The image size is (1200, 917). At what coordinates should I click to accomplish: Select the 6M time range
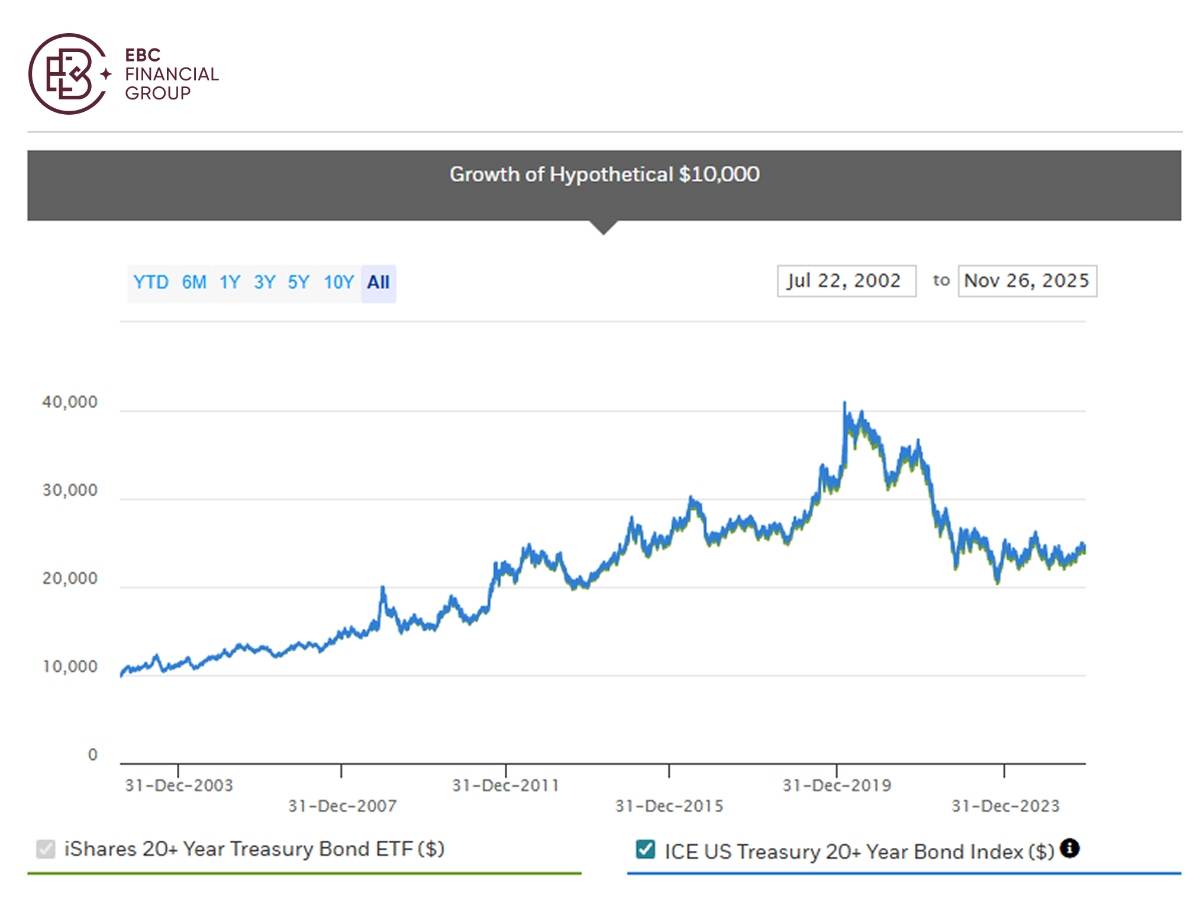pos(193,283)
